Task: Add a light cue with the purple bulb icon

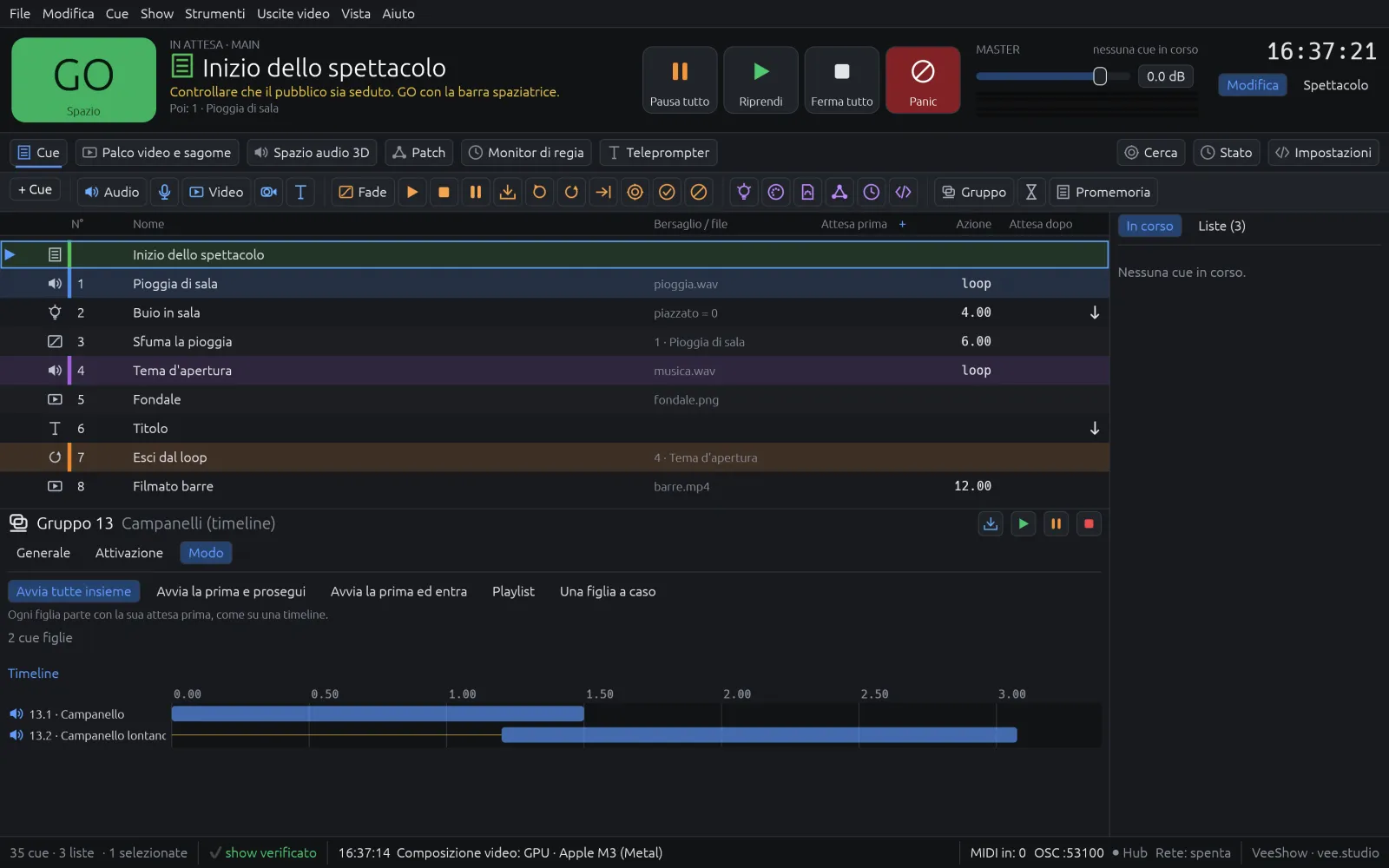Action: (744, 192)
